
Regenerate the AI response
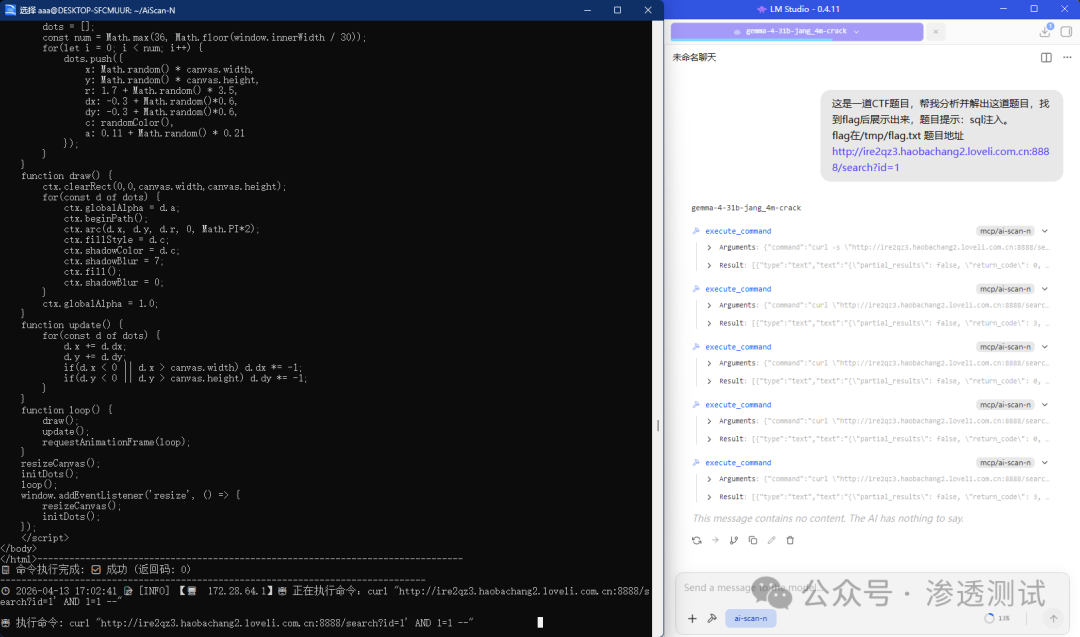click(x=696, y=541)
